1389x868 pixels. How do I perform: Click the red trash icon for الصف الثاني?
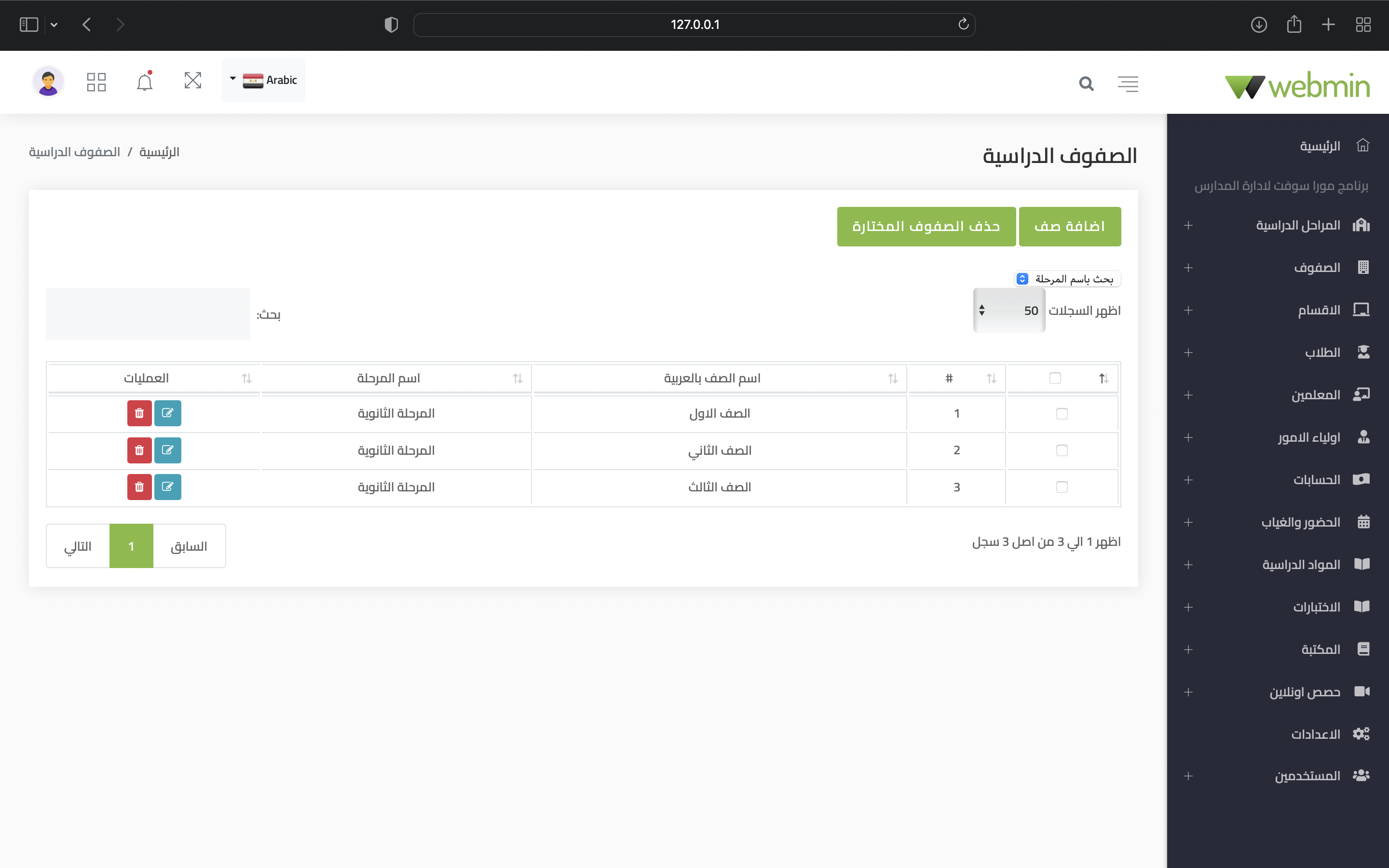click(x=139, y=450)
